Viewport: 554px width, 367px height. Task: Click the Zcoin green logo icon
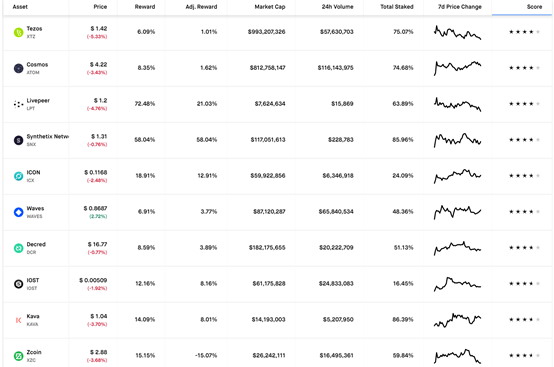18,356
